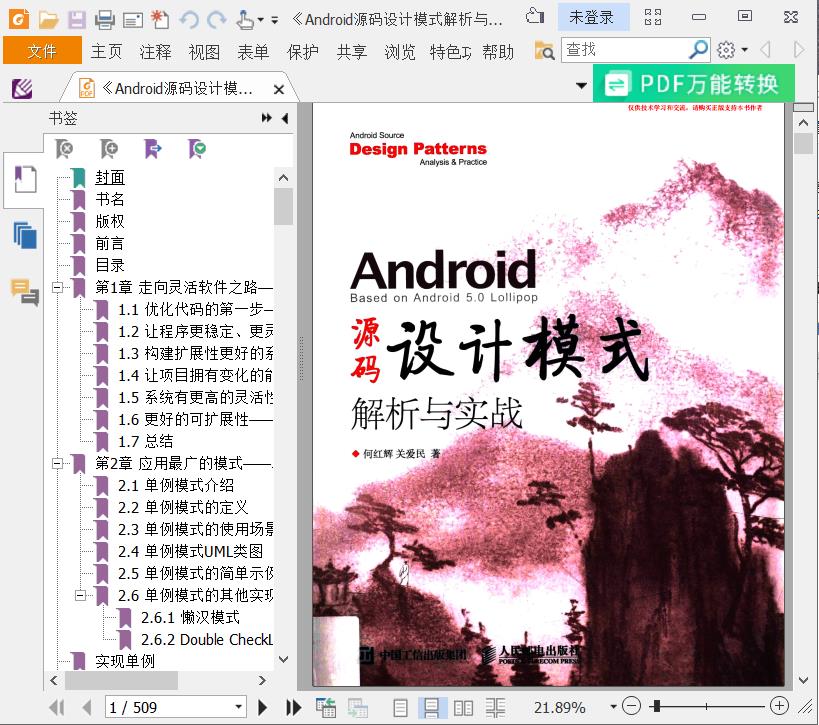This screenshot has width=819, height=725.
Task: Open the 帮助 tab
Action: click(x=498, y=52)
